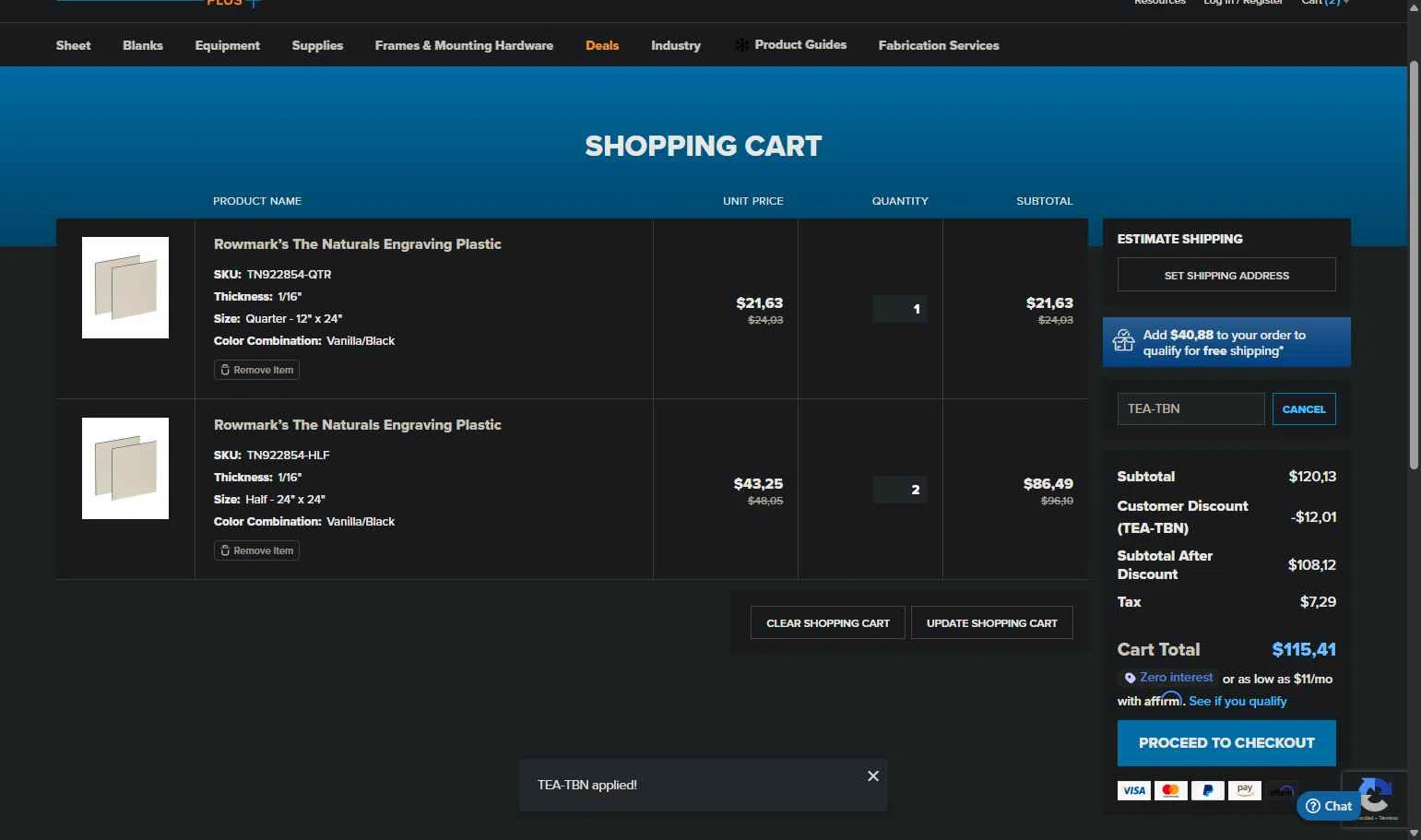1421x840 pixels.
Task: Click the Visa payment icon
Action: pyautogui.click(x=1133, y=790)
